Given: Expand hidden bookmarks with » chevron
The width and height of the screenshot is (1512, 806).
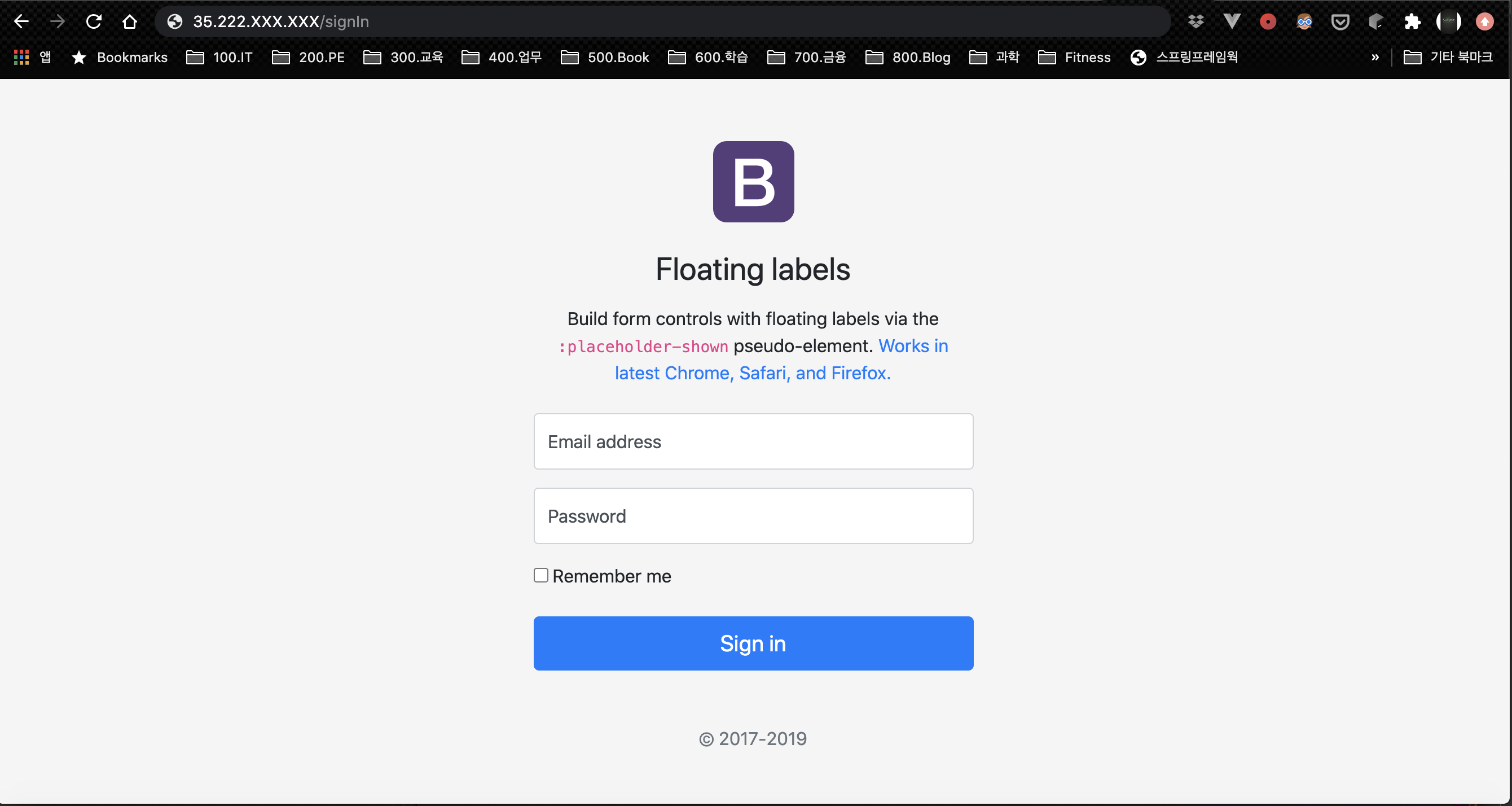Looking at the screenshot, I should click(1375, 57).
